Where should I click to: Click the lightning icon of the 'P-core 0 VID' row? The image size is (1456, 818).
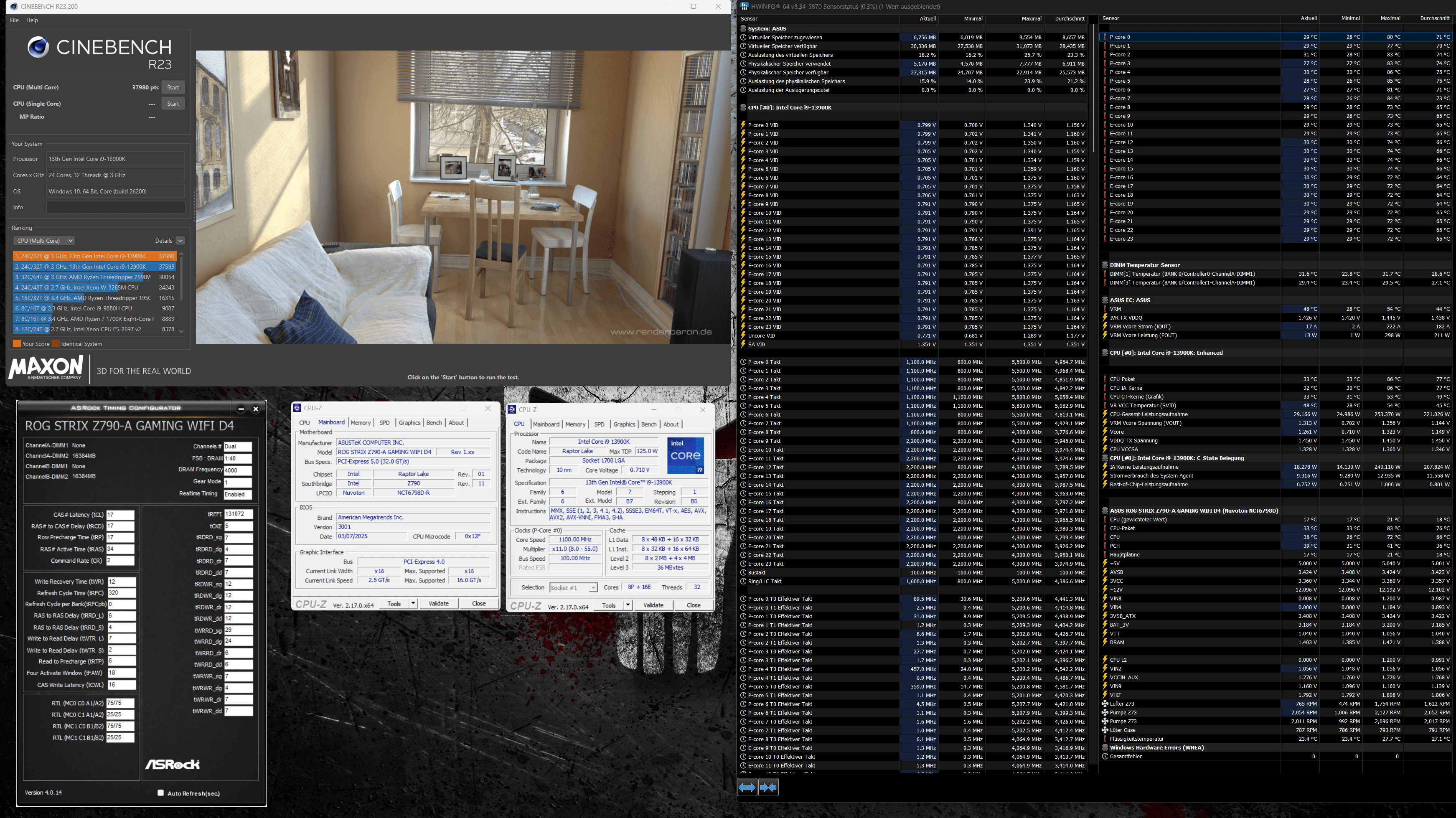[x=743, y=125]
